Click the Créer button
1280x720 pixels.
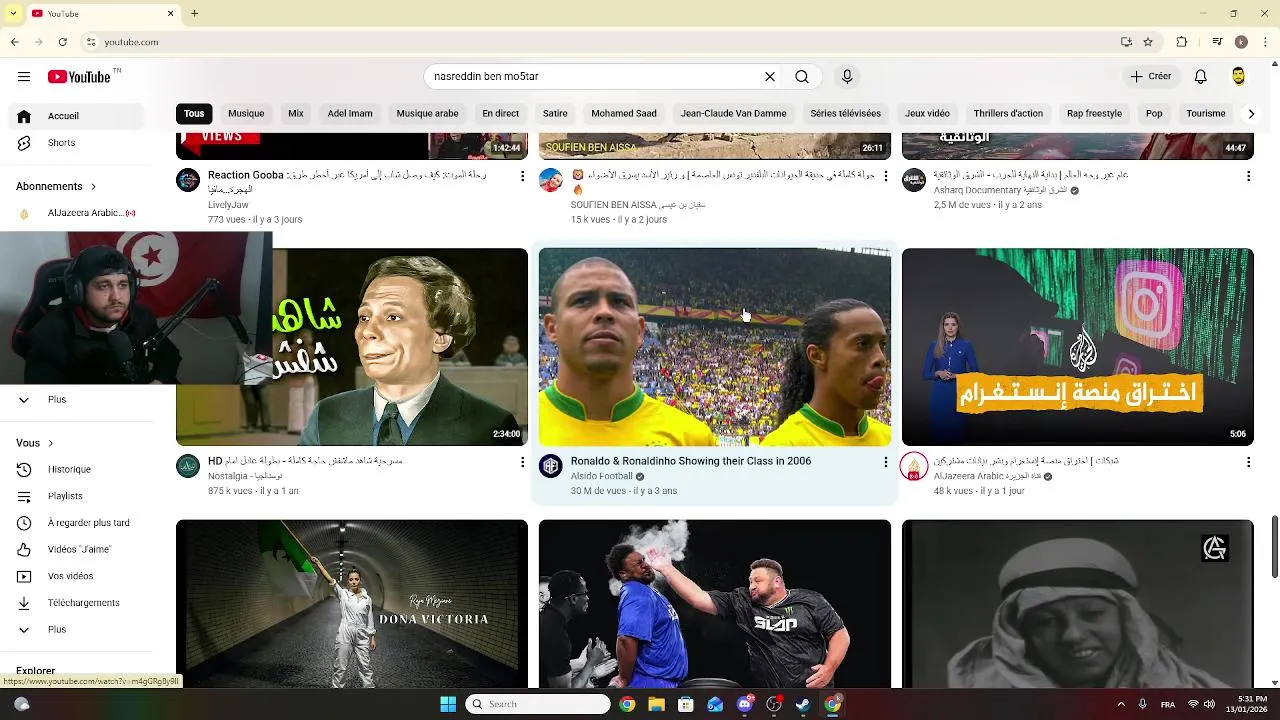(x=1150, y=76)
